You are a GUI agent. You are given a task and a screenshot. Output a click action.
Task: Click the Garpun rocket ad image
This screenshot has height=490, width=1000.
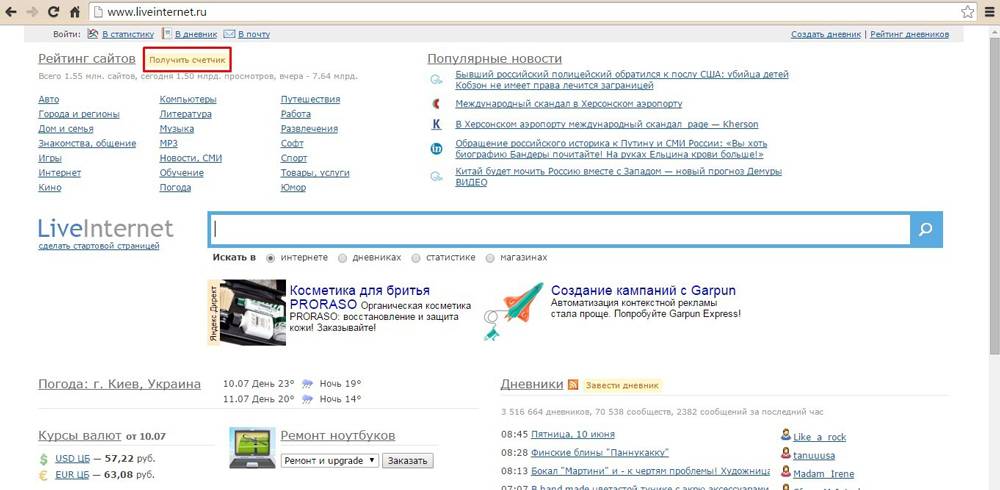tap(512, 311)
